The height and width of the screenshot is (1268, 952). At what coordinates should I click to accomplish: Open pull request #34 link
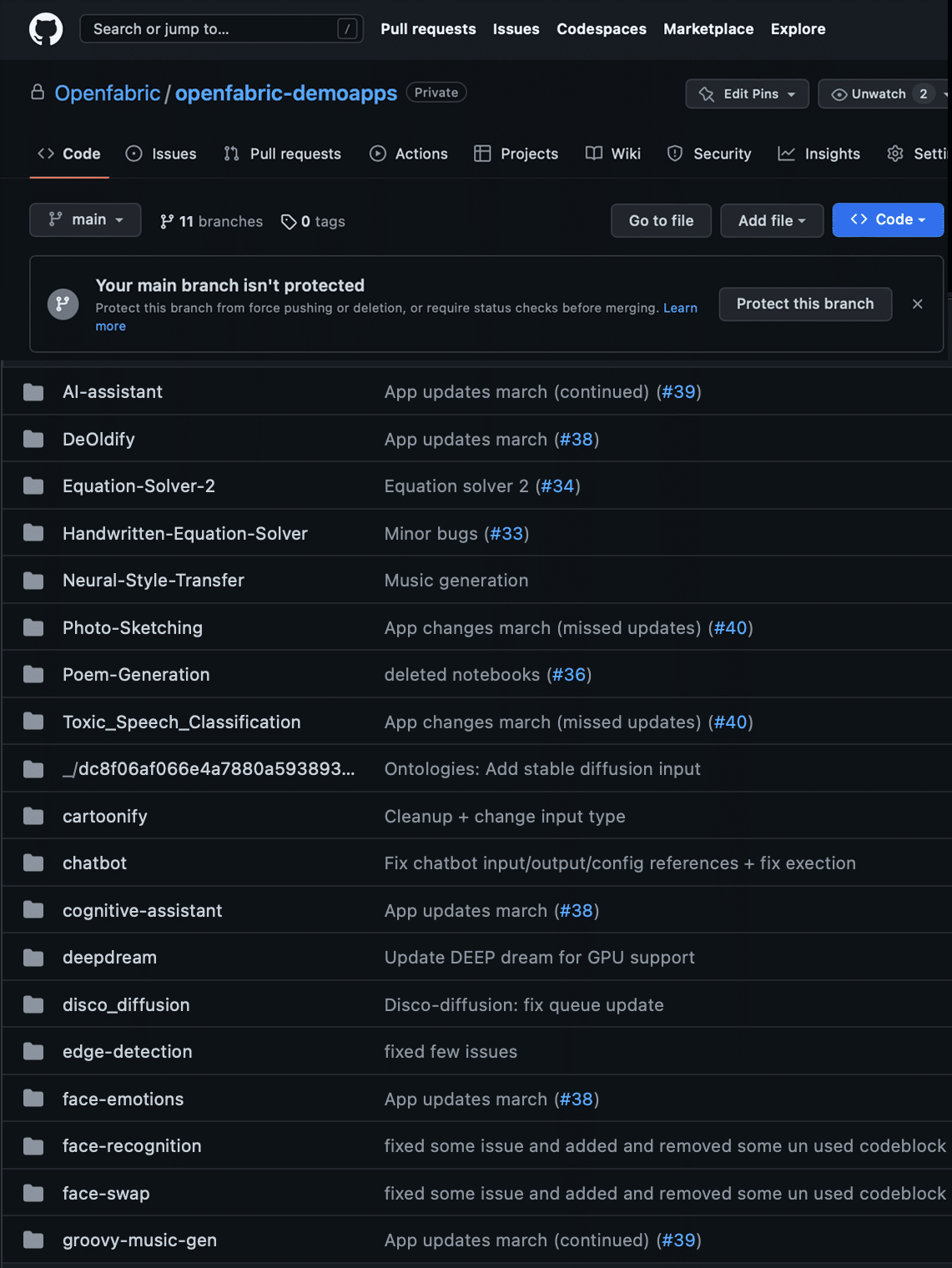557,486
